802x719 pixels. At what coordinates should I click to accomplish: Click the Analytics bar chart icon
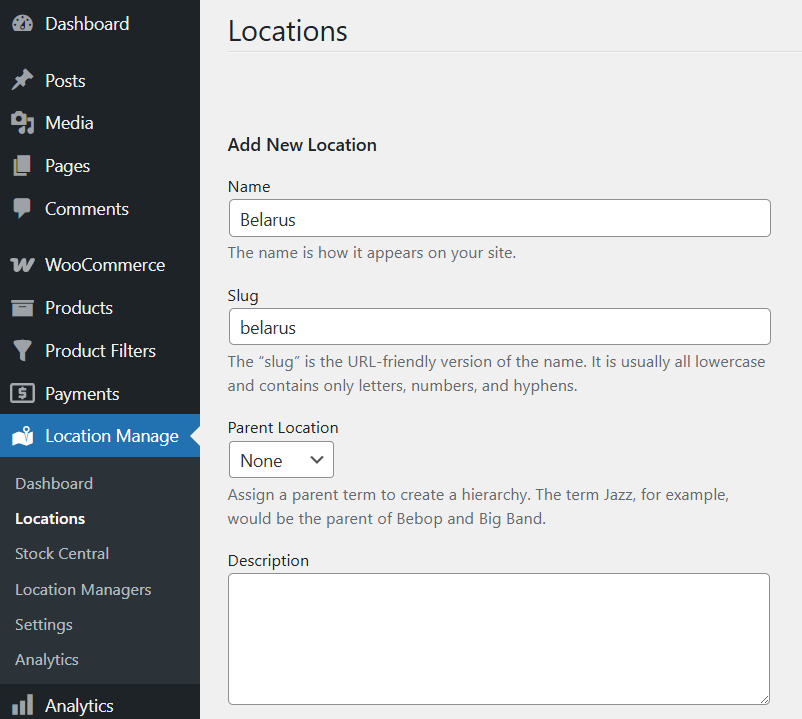click(x=22, y=705)
